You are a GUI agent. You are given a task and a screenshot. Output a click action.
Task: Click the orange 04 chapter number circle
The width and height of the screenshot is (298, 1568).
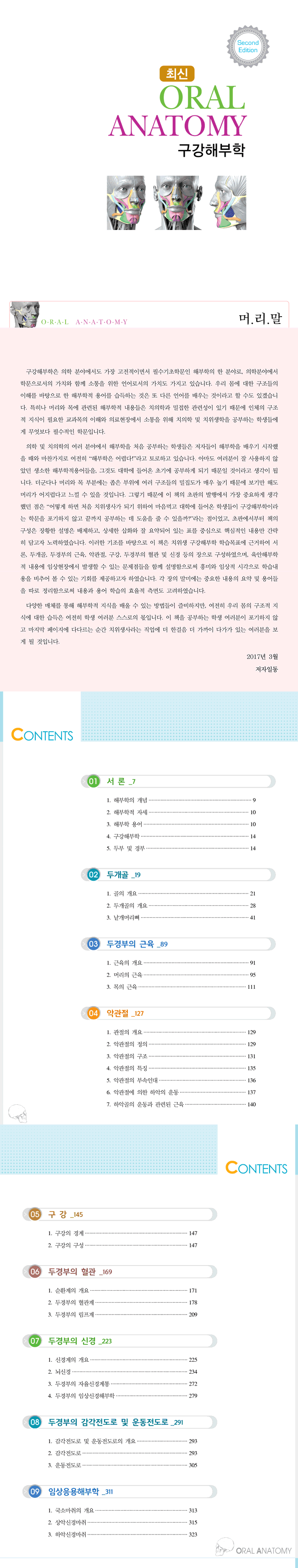pyautogui.click(x=93, y=1014)
